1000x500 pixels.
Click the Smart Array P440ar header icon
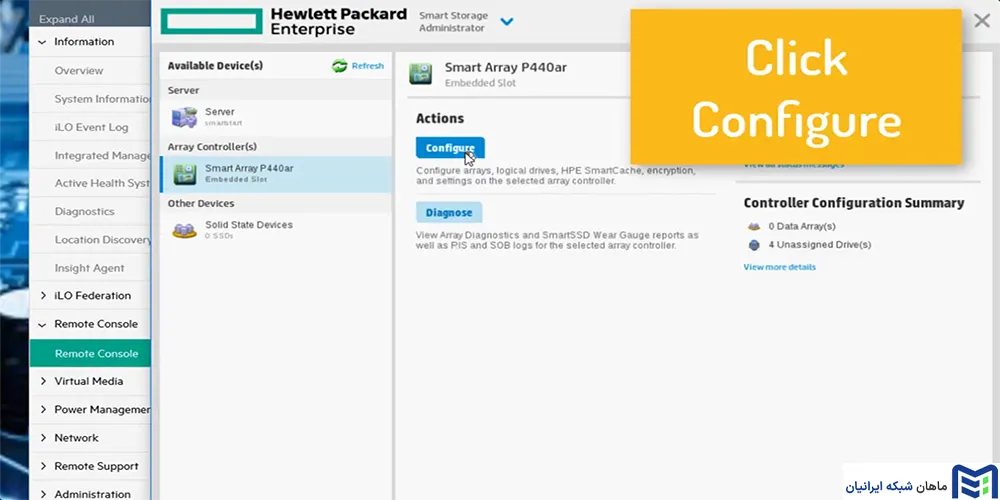(421, 73)
